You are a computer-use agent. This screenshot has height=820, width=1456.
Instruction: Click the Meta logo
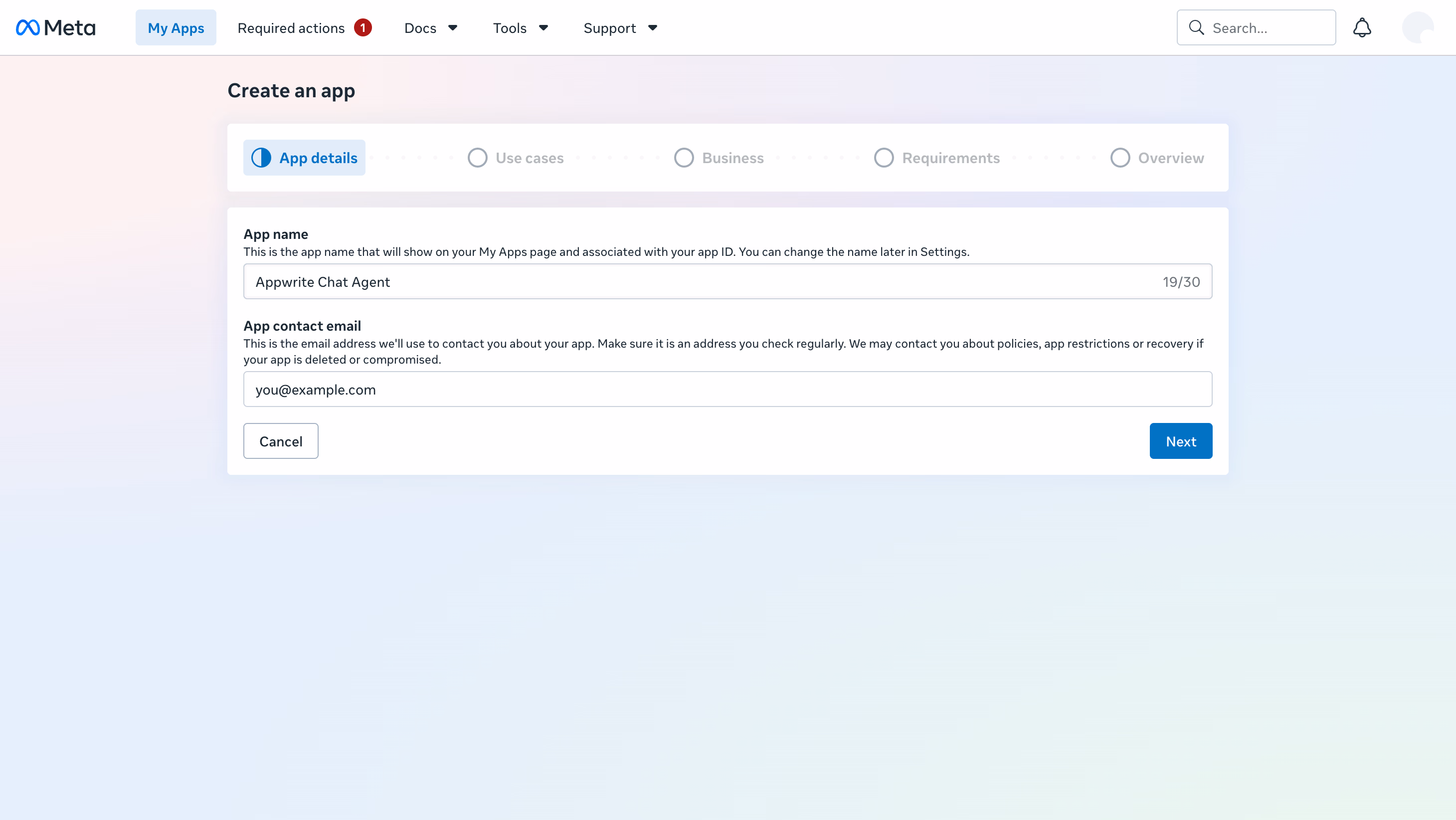click(55, 28)
